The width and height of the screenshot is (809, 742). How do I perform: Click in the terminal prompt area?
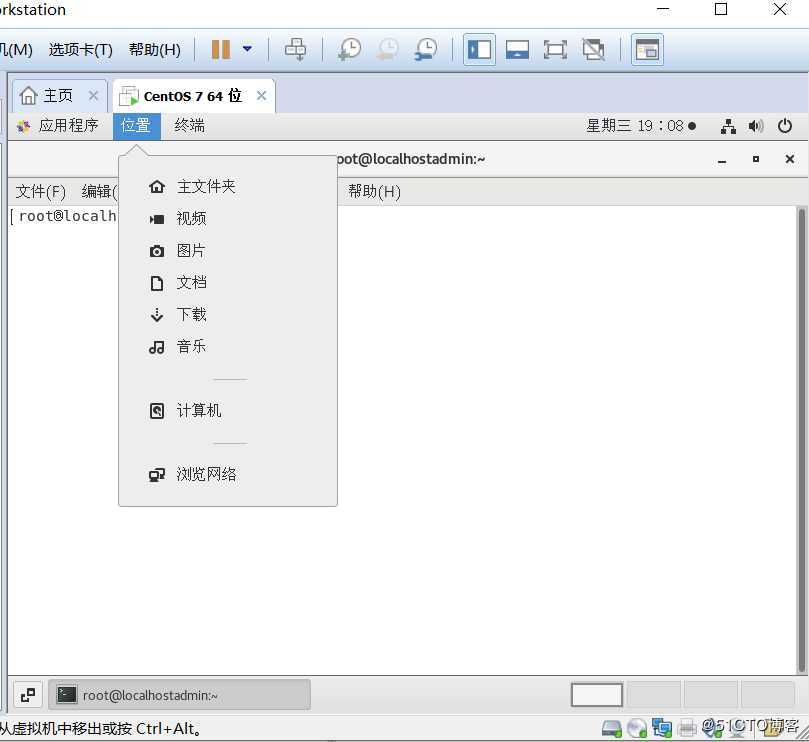tap(402, 440)
